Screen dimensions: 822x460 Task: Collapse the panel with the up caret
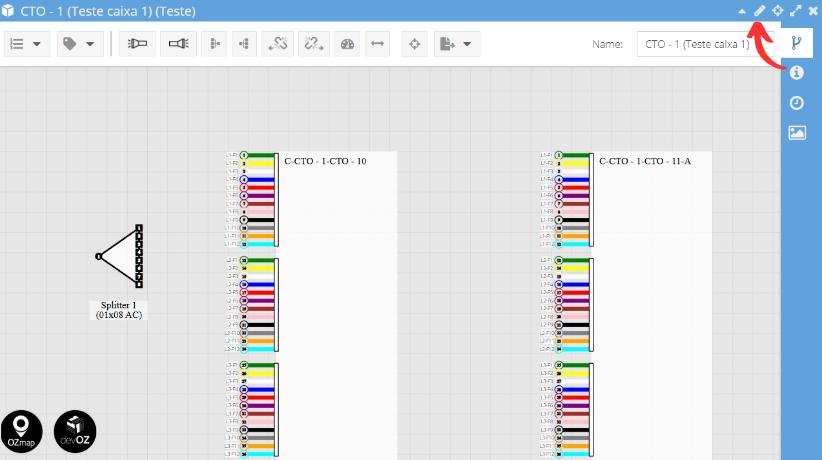point(742,10)
